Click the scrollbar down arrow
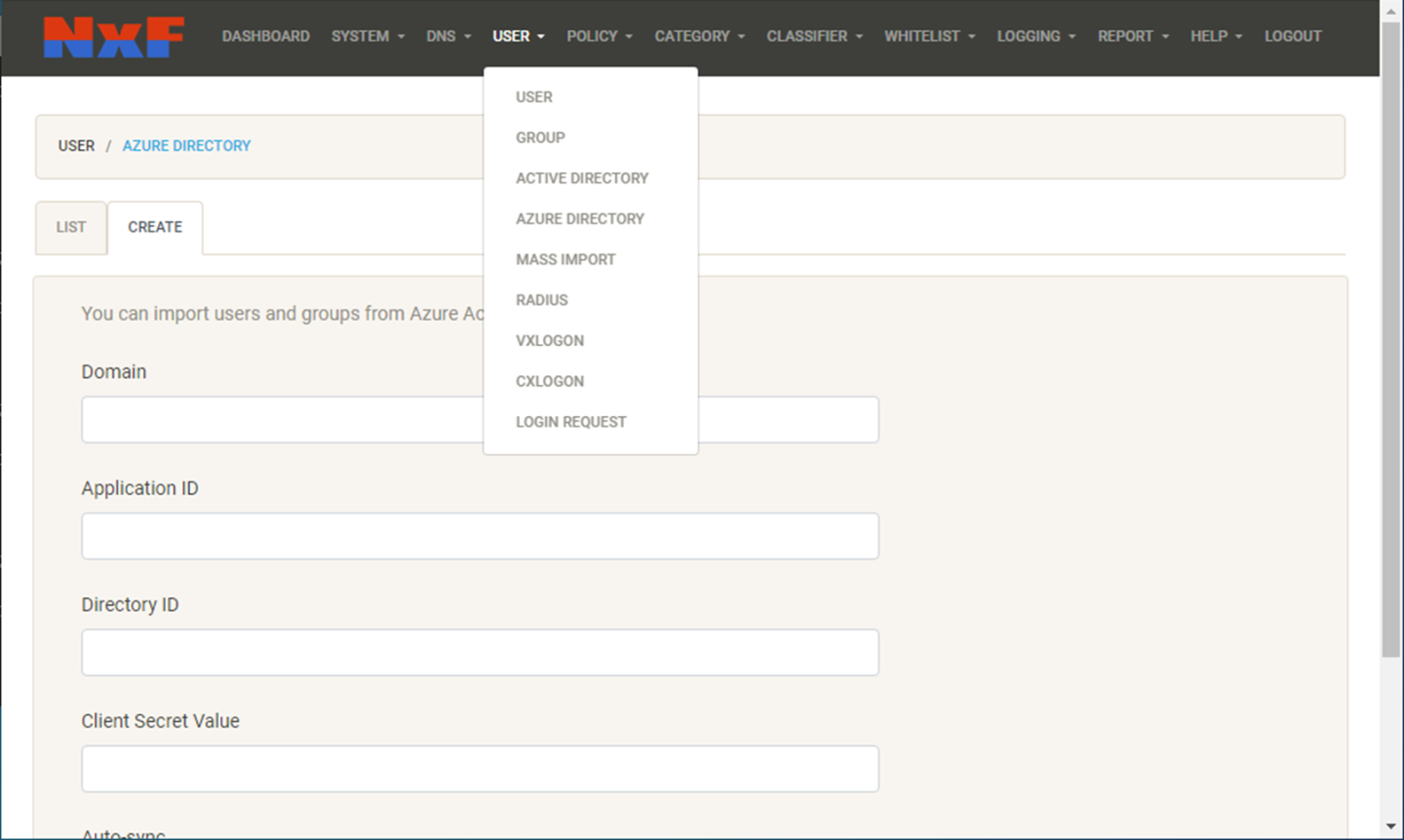 (1390, 827)
